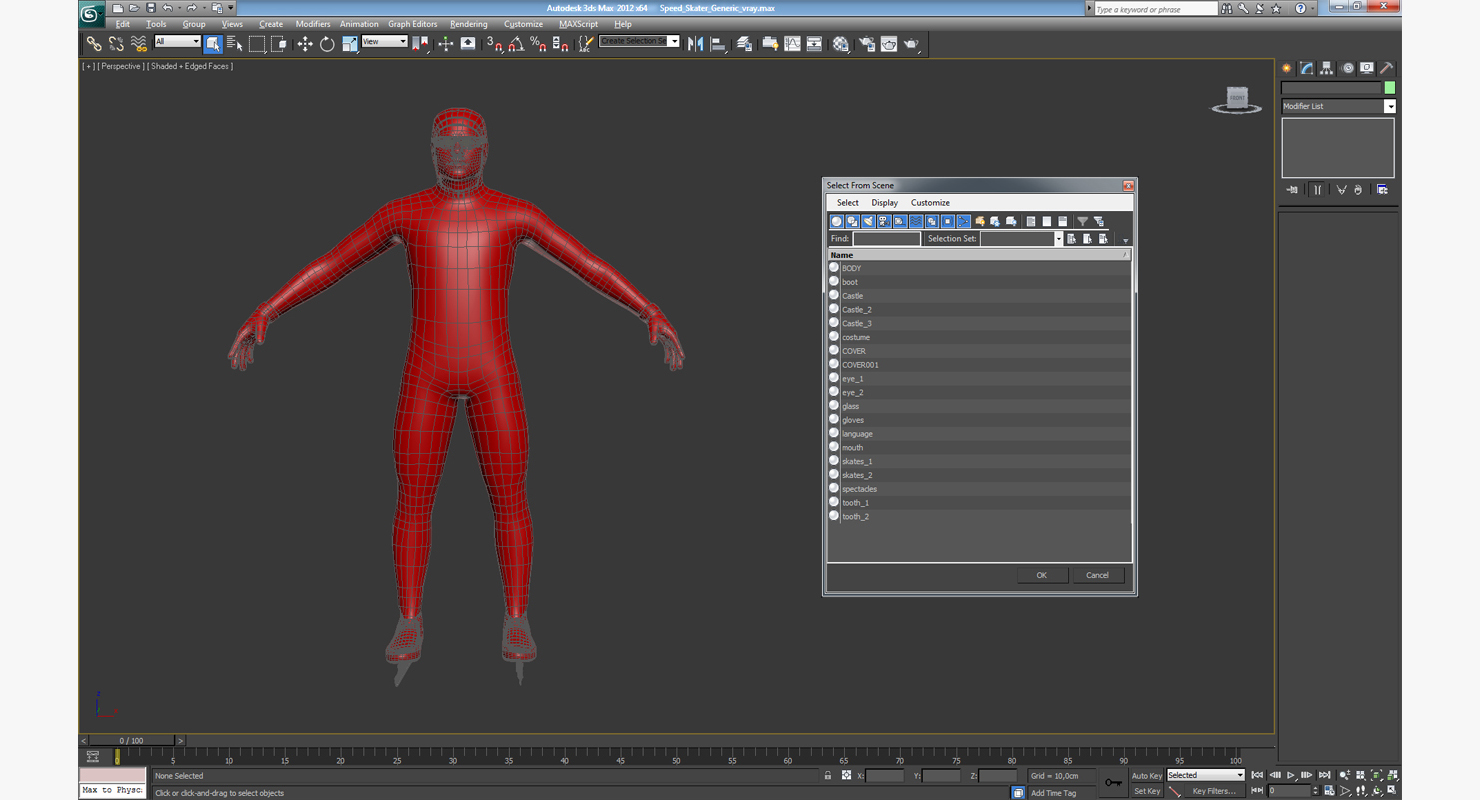Click the Find input field
1480x800 pixels.
coord(886,239)
